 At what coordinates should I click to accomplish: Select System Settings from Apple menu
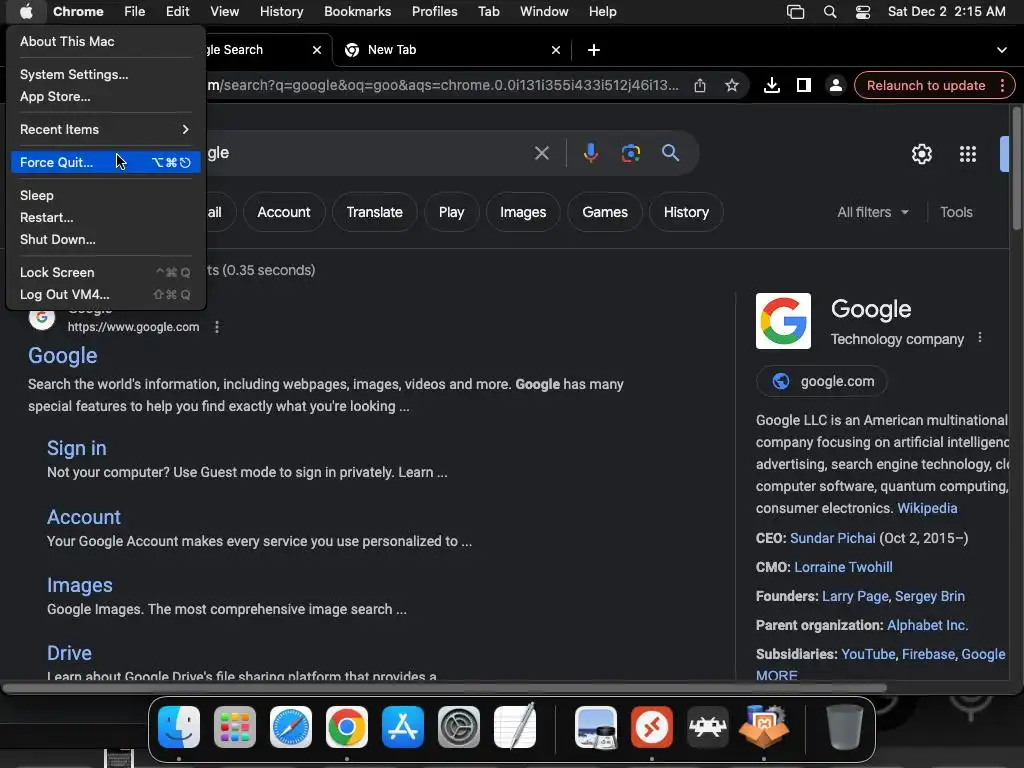105,74
